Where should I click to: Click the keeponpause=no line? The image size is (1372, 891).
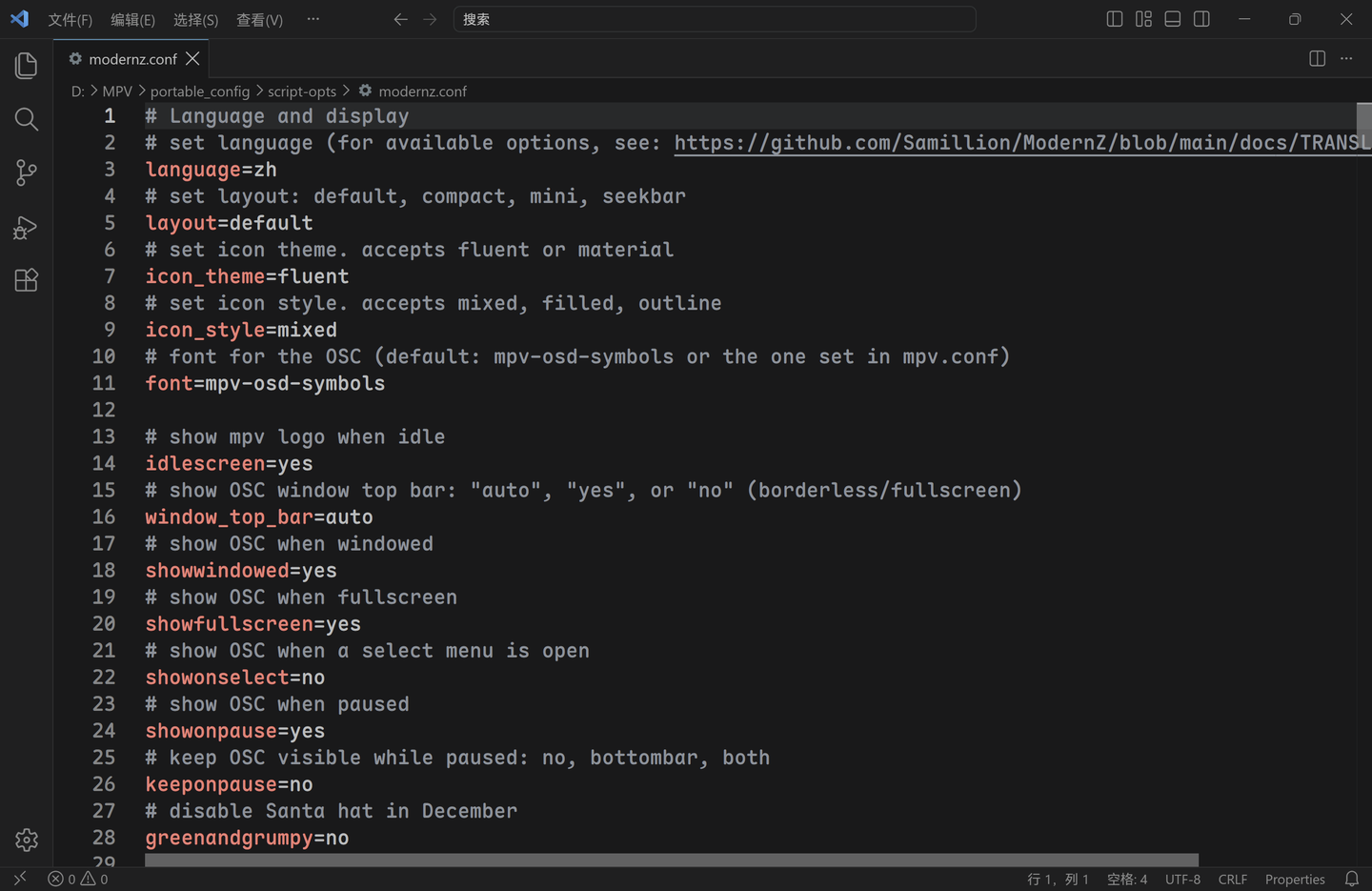[229, 784]
